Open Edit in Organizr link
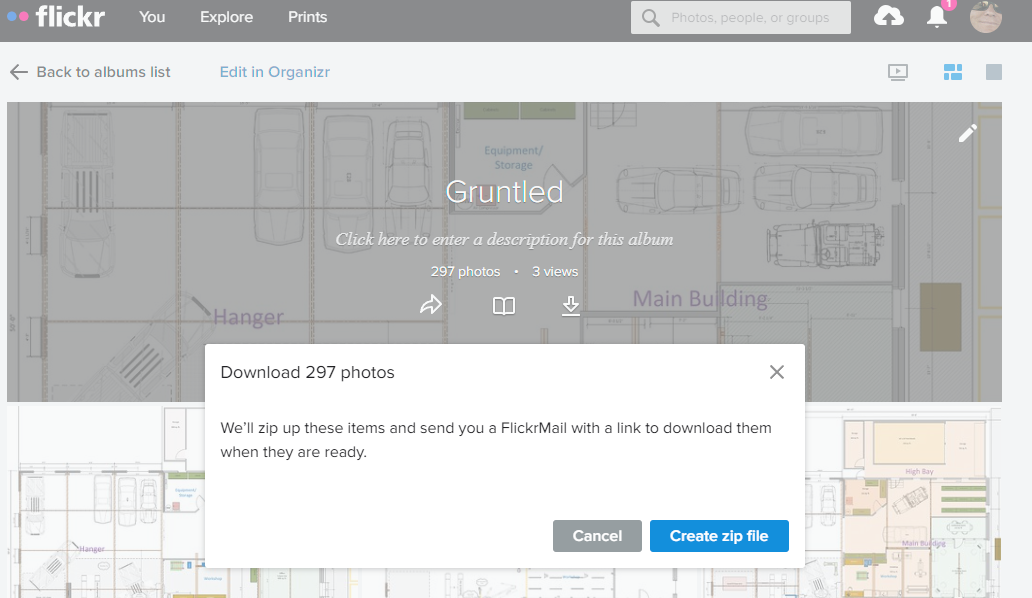1032x598 pixels. [x=275, y=72]
